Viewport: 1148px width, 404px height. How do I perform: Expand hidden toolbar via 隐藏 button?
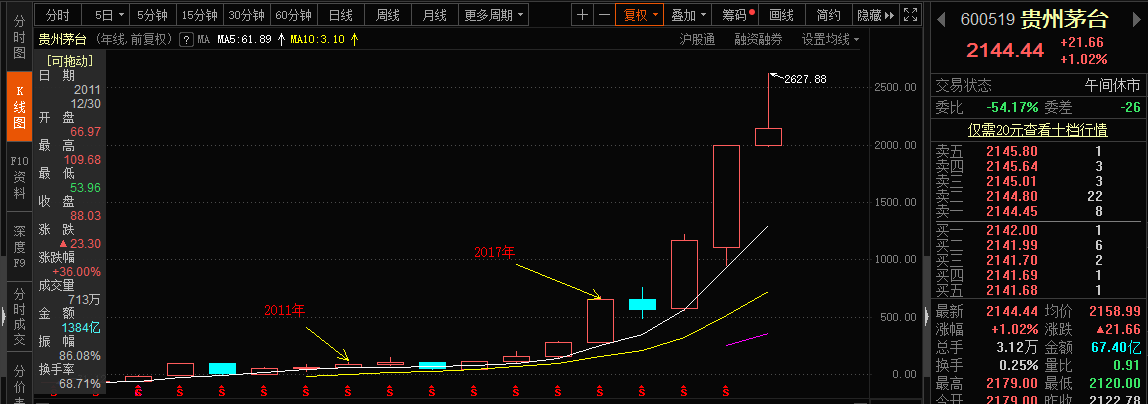tap(875, 15)
